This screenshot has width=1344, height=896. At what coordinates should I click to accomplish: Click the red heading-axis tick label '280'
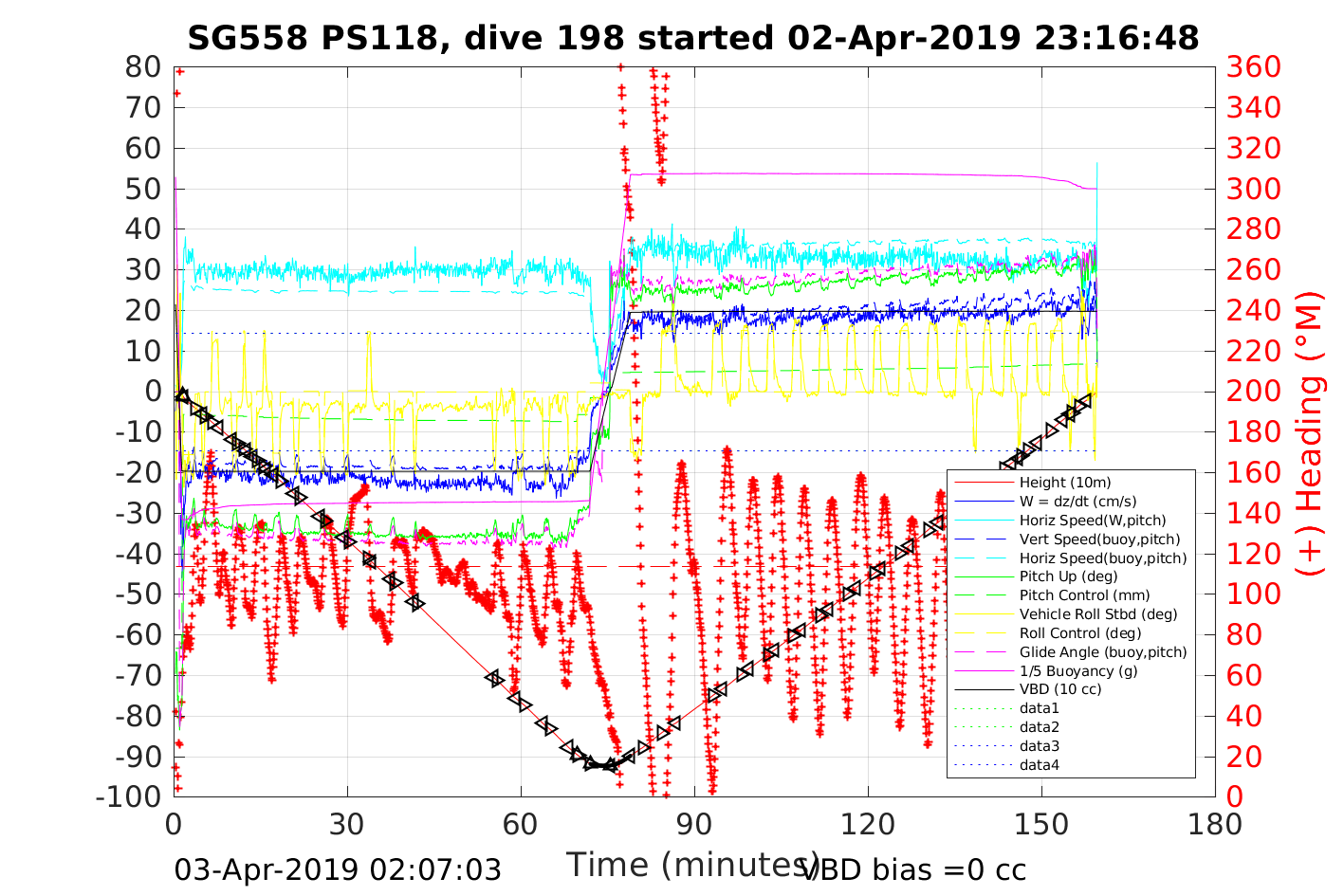(x=1254, y=229)
